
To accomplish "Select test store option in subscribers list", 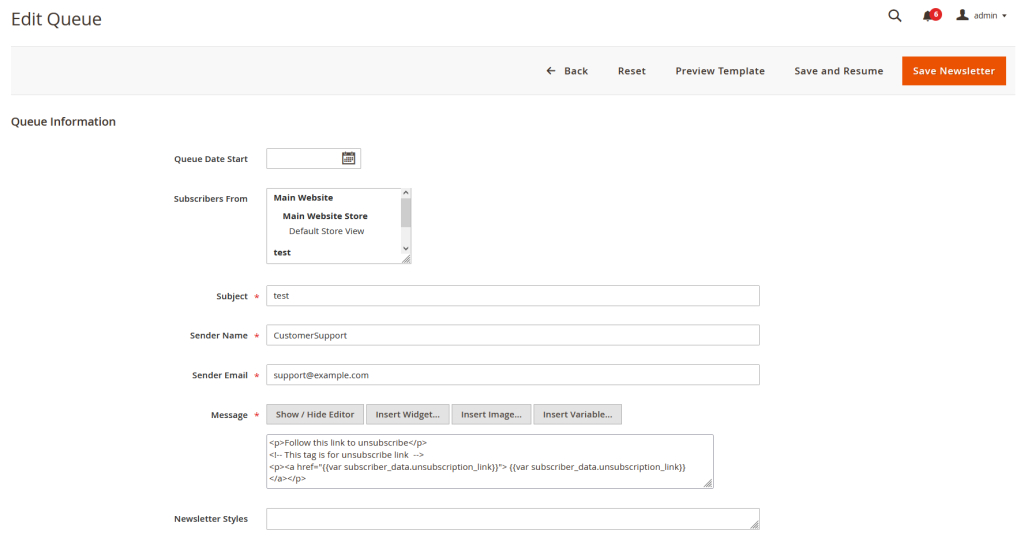I will click(x=282, y=252).
